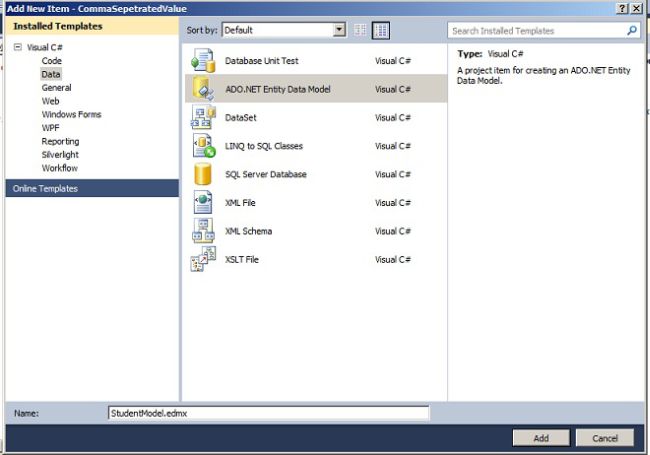
Task: Open the WPF category
Action: 50,128
